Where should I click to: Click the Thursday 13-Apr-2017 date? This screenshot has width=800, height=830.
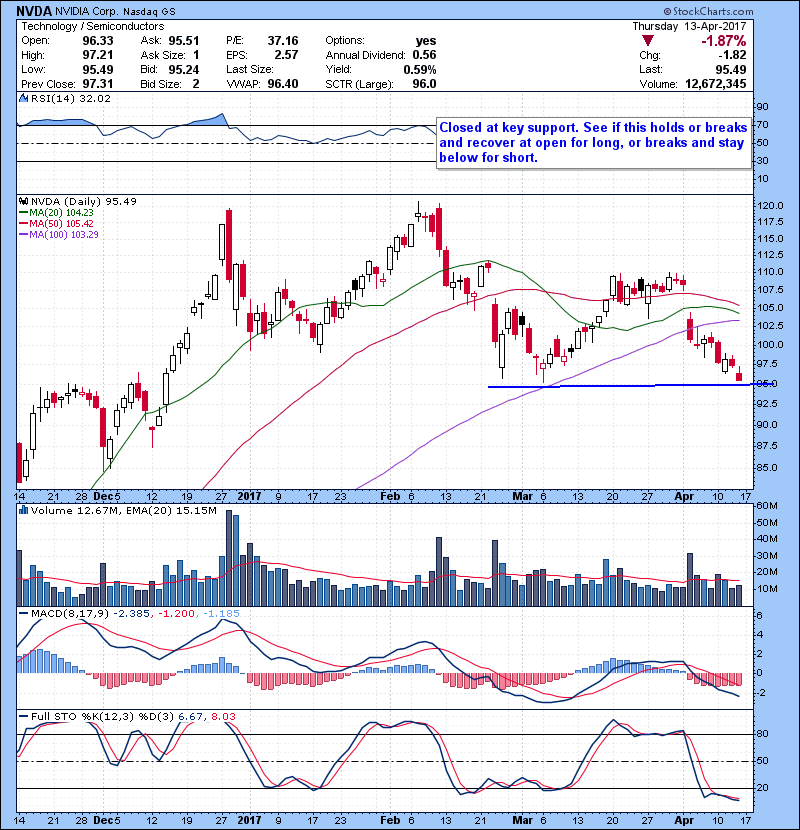(689, 26)
